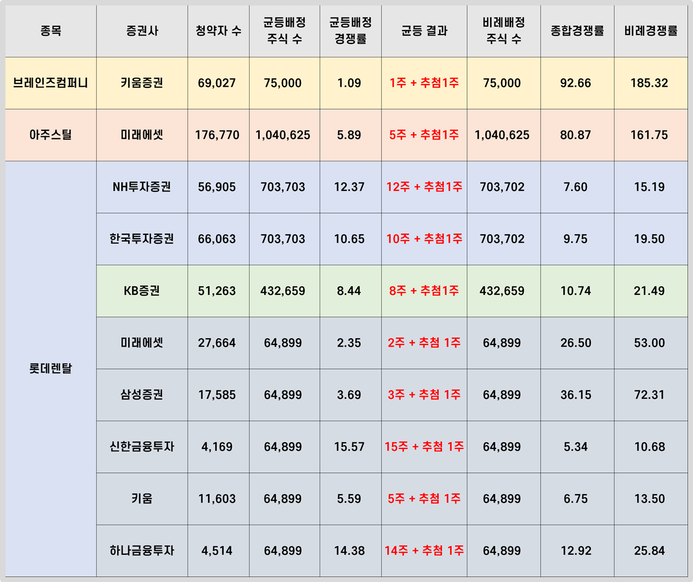Select proportional rate 25.84
693x582 pixels.
649,551
